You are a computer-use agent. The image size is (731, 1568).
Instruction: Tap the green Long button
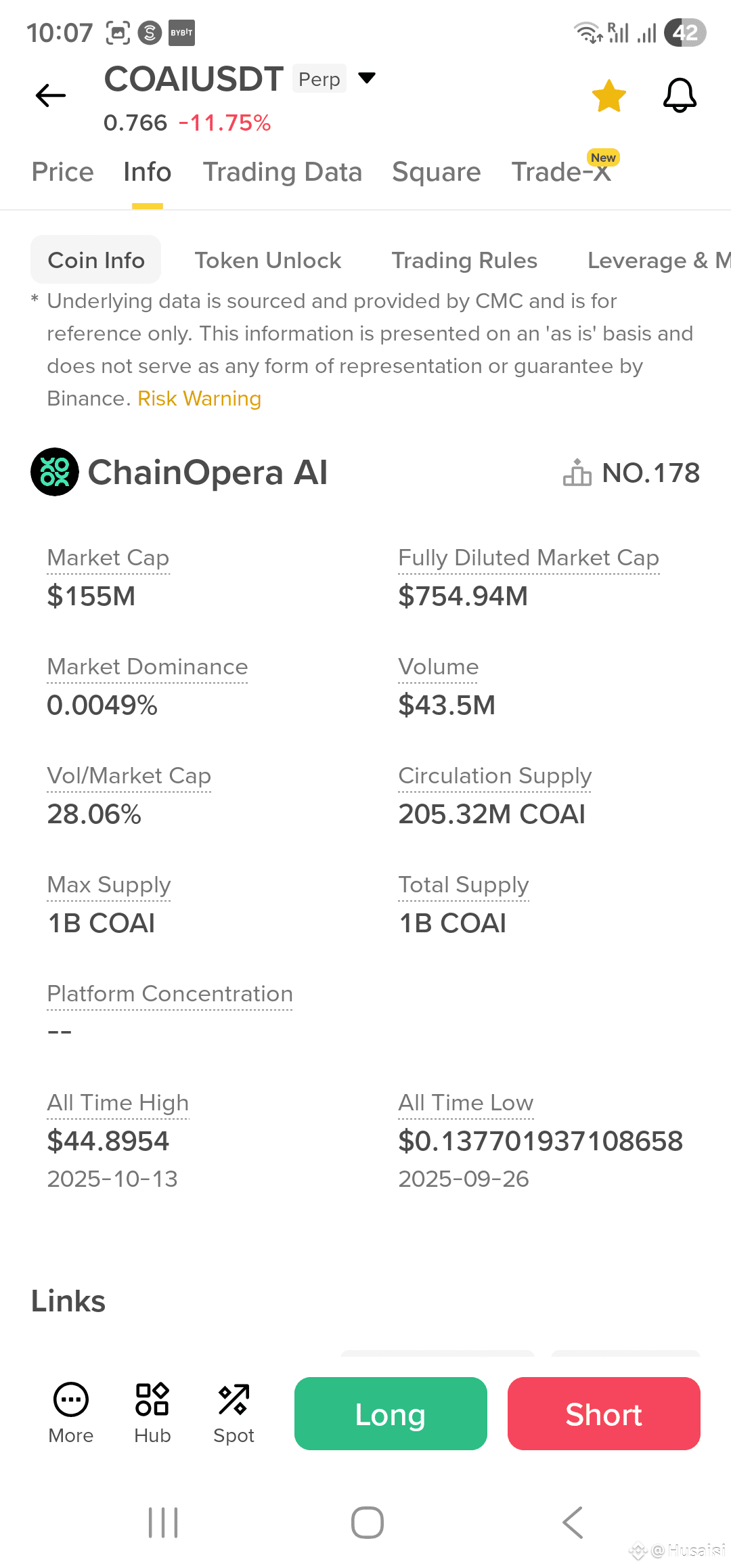pos(391,1414)
